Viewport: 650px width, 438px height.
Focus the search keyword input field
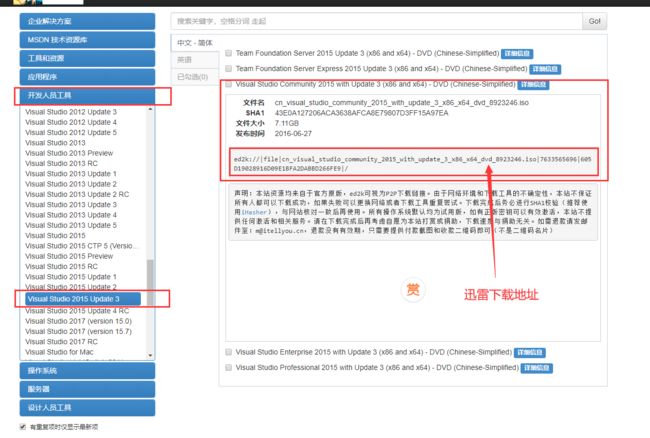pos(376,21)
